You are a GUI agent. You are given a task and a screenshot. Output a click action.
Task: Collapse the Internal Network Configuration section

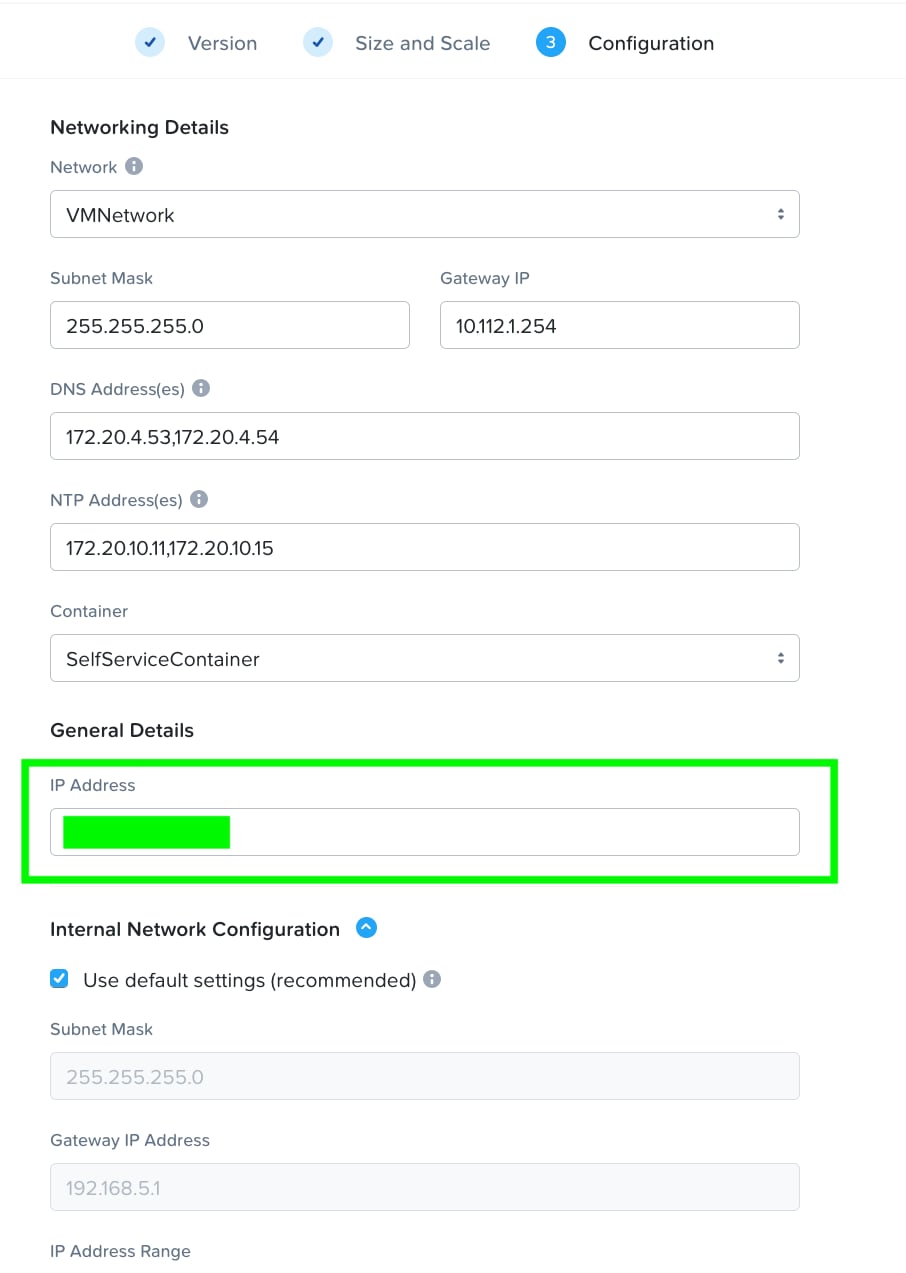click(366, 928)
